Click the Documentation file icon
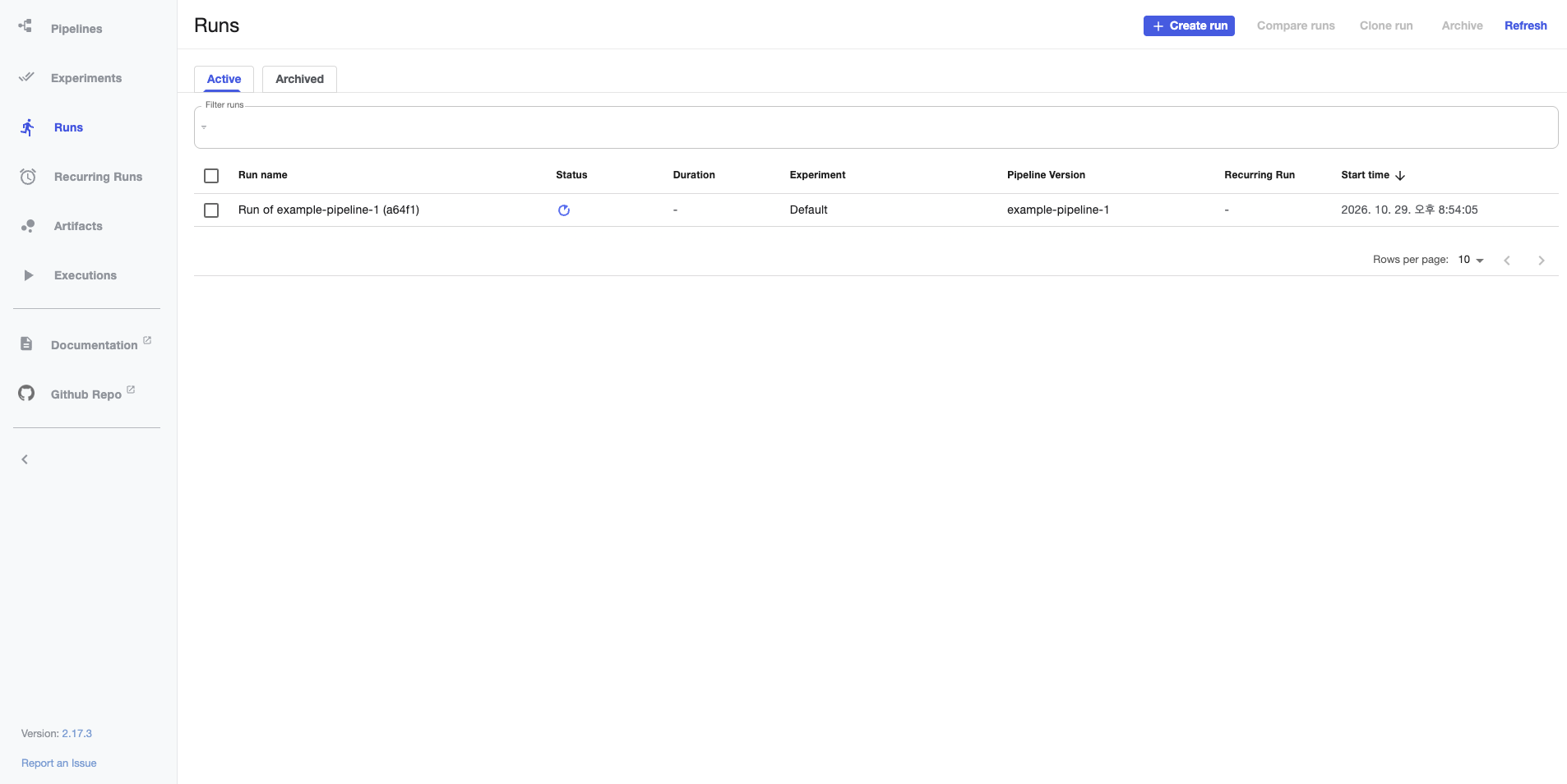The height and width of the screenshot is (784, 1567). tap(26, 344)
